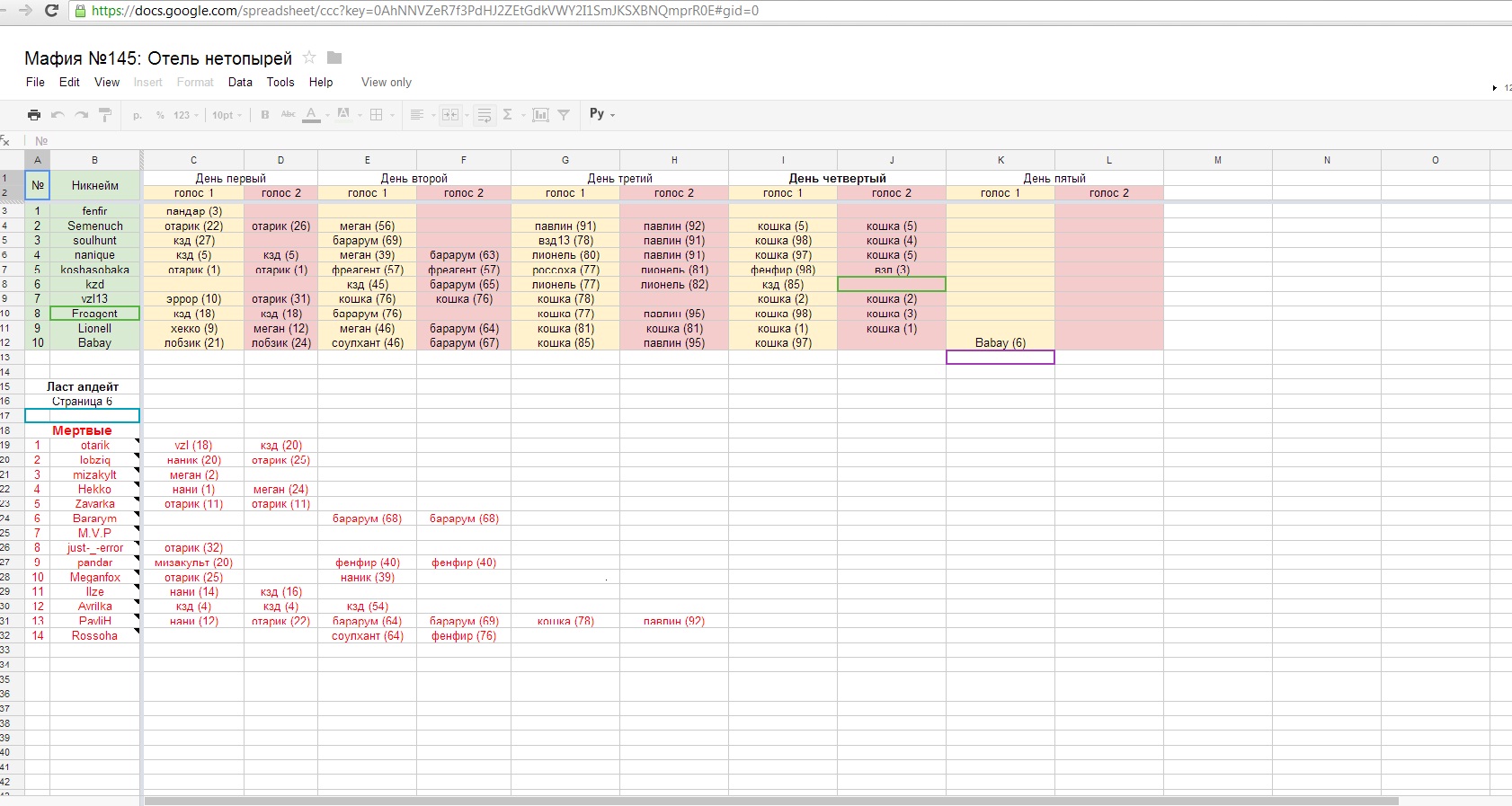Click the View only label
The height and width of the screenshot is (806, 1512).
(387, 83)
